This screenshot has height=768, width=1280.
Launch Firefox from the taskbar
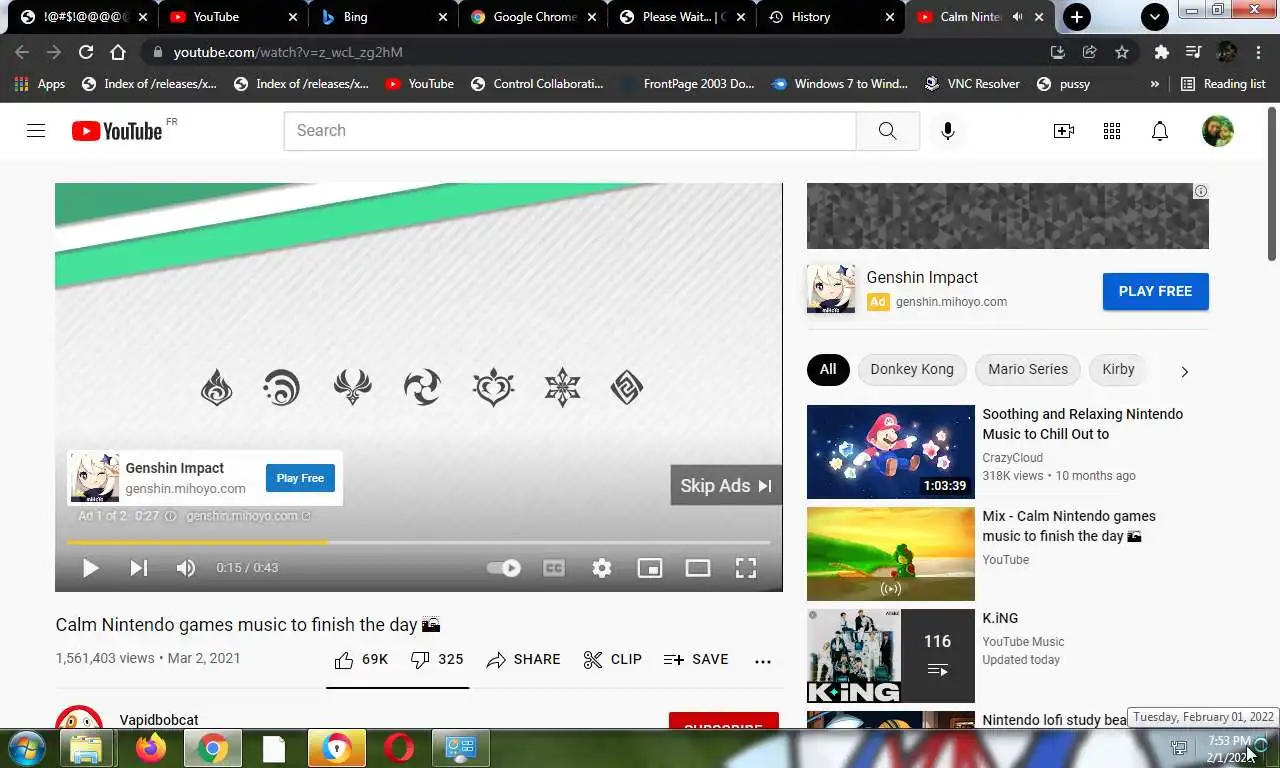(x=151, y=748)
